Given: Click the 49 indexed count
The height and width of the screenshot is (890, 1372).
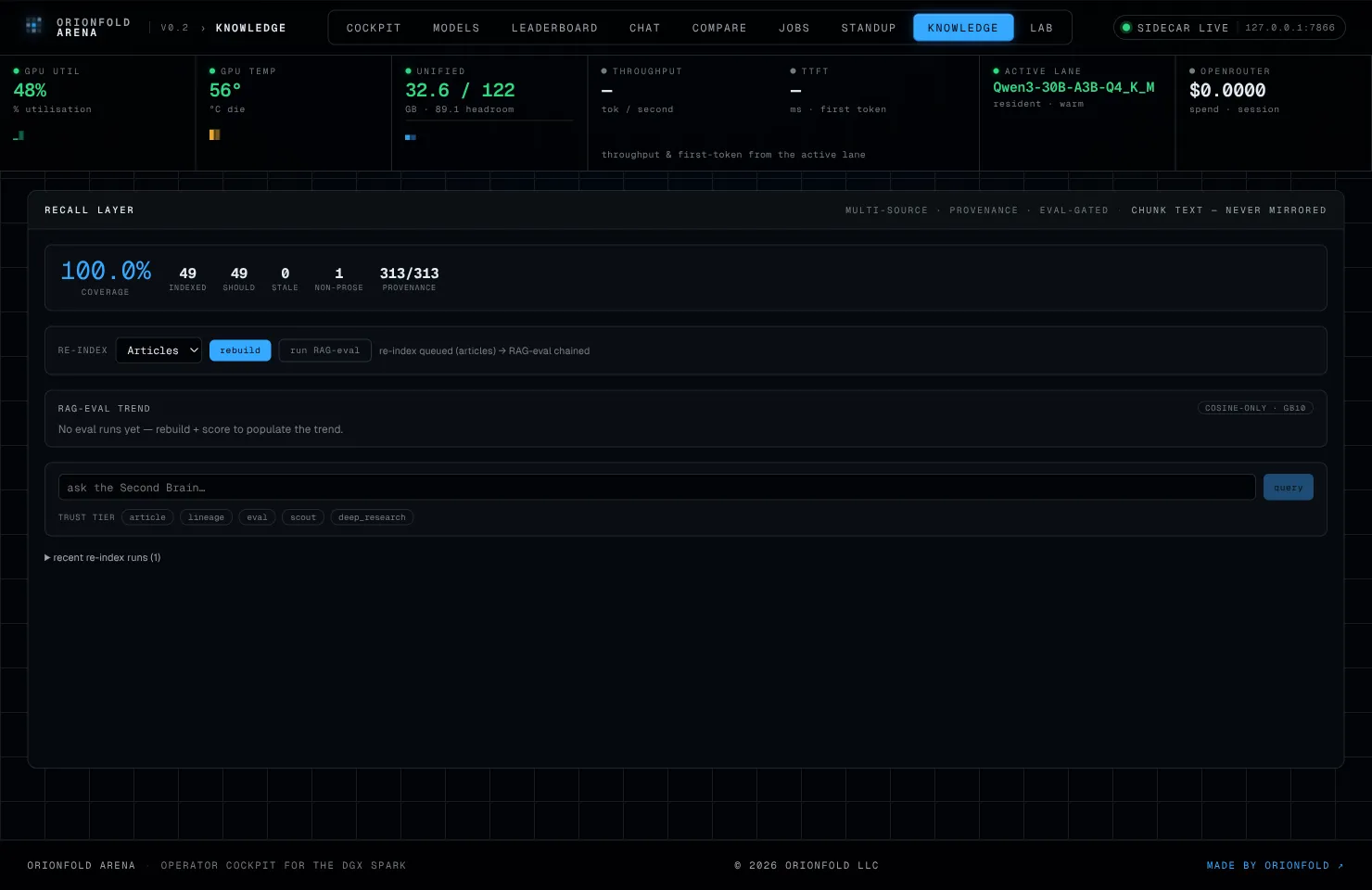Looking at the screenshot, I should point(187,273).
